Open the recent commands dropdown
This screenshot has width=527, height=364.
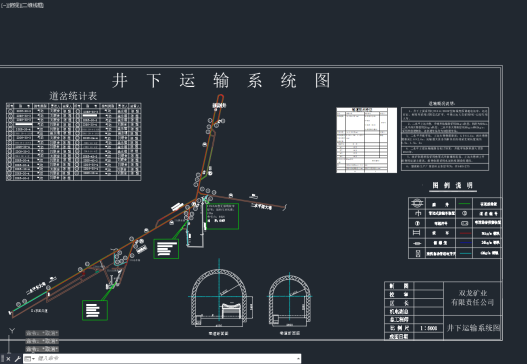tap(30, 359)
